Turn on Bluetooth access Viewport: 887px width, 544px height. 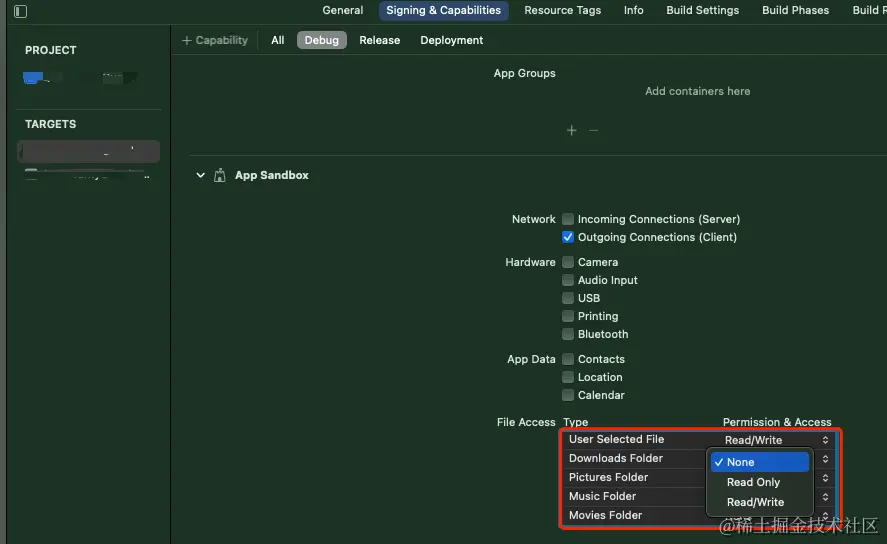point(568,334)
